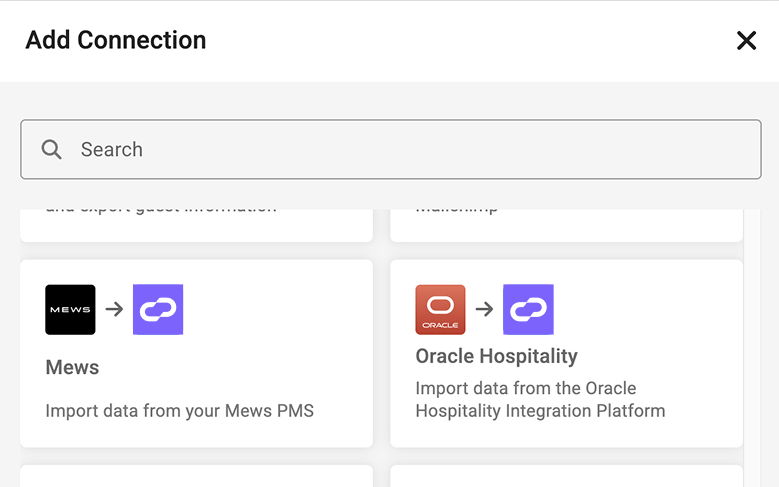Viewport: 779px width, 487px height.
Task: Click the arrow icon in the Oracle card
Action: point(484,309)
